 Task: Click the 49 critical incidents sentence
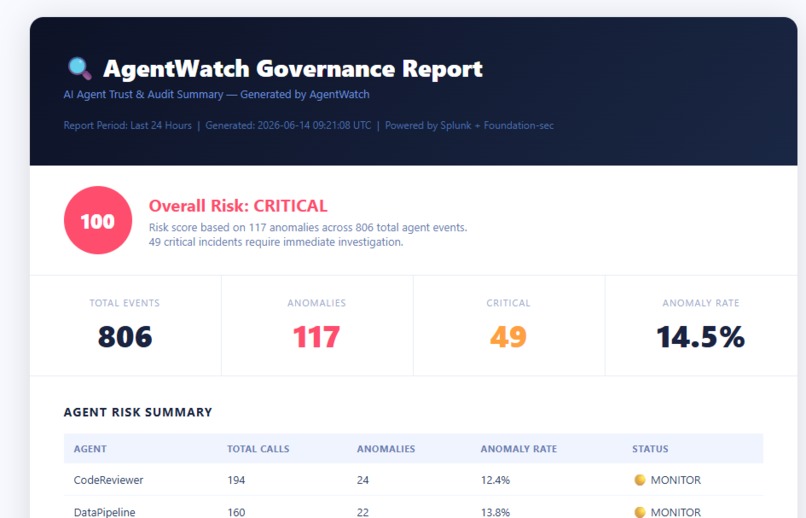276,242
